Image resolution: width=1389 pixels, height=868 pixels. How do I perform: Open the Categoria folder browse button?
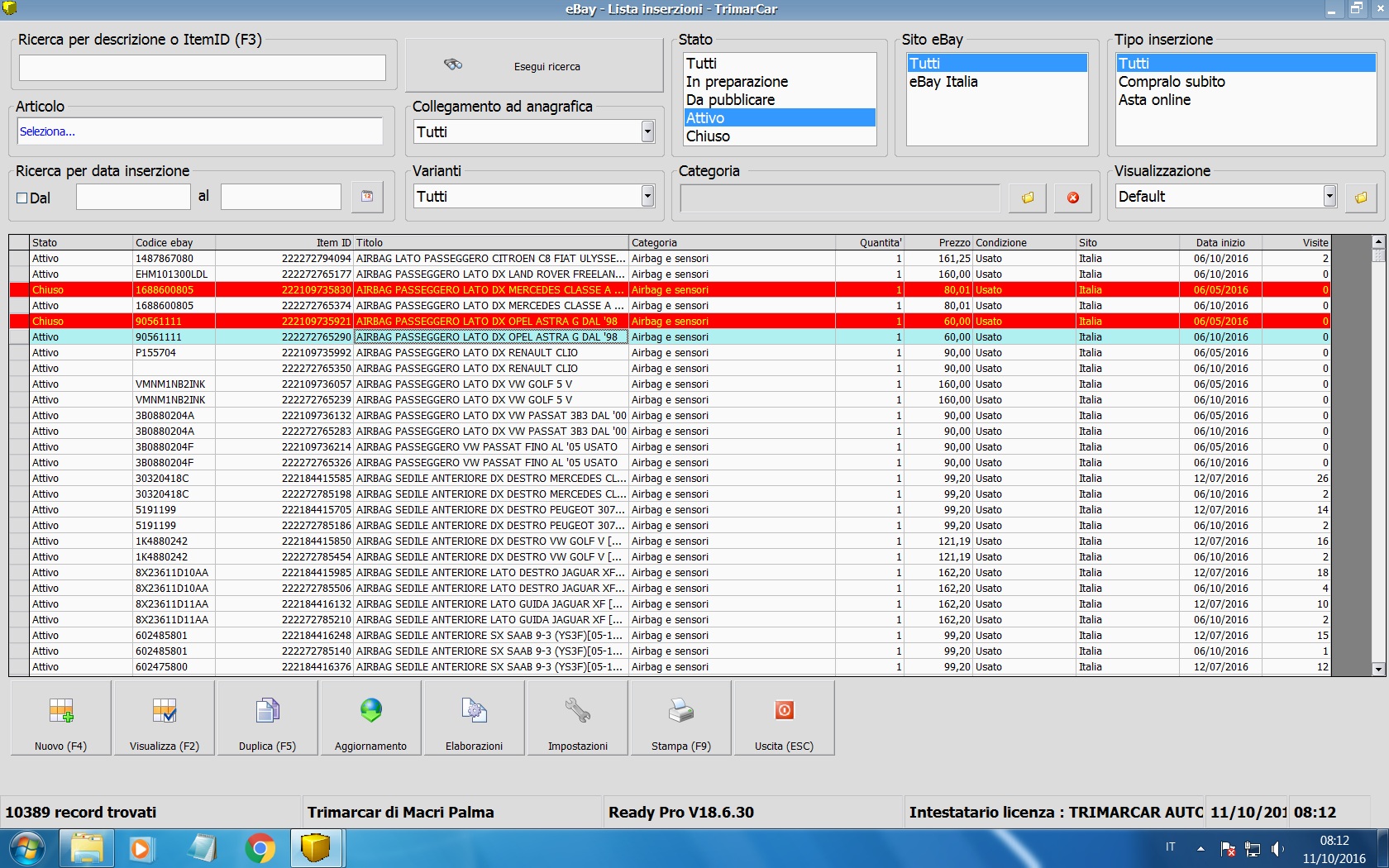pos(1028,198)
